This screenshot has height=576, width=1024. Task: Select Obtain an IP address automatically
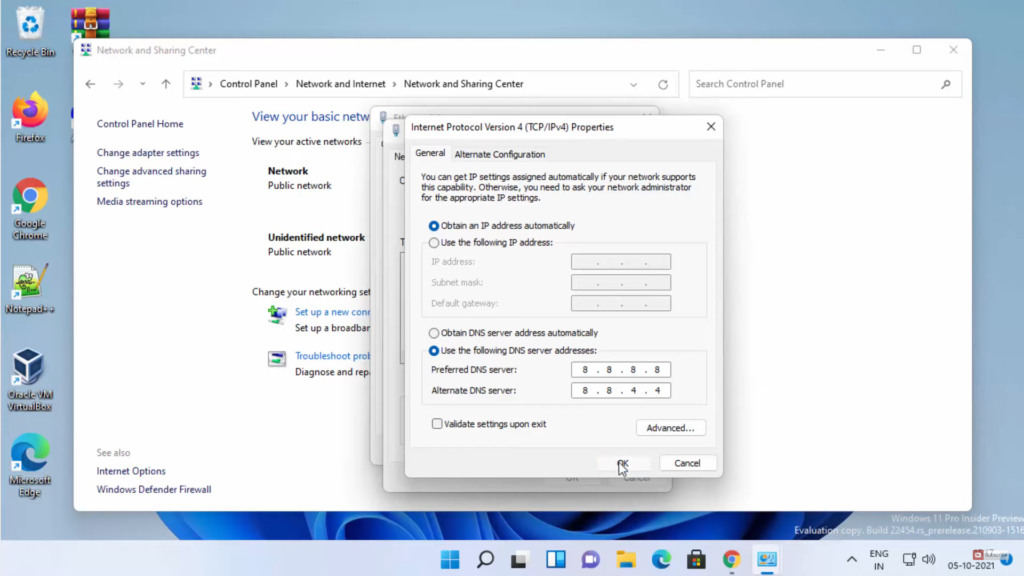click(x=434, y=226)
